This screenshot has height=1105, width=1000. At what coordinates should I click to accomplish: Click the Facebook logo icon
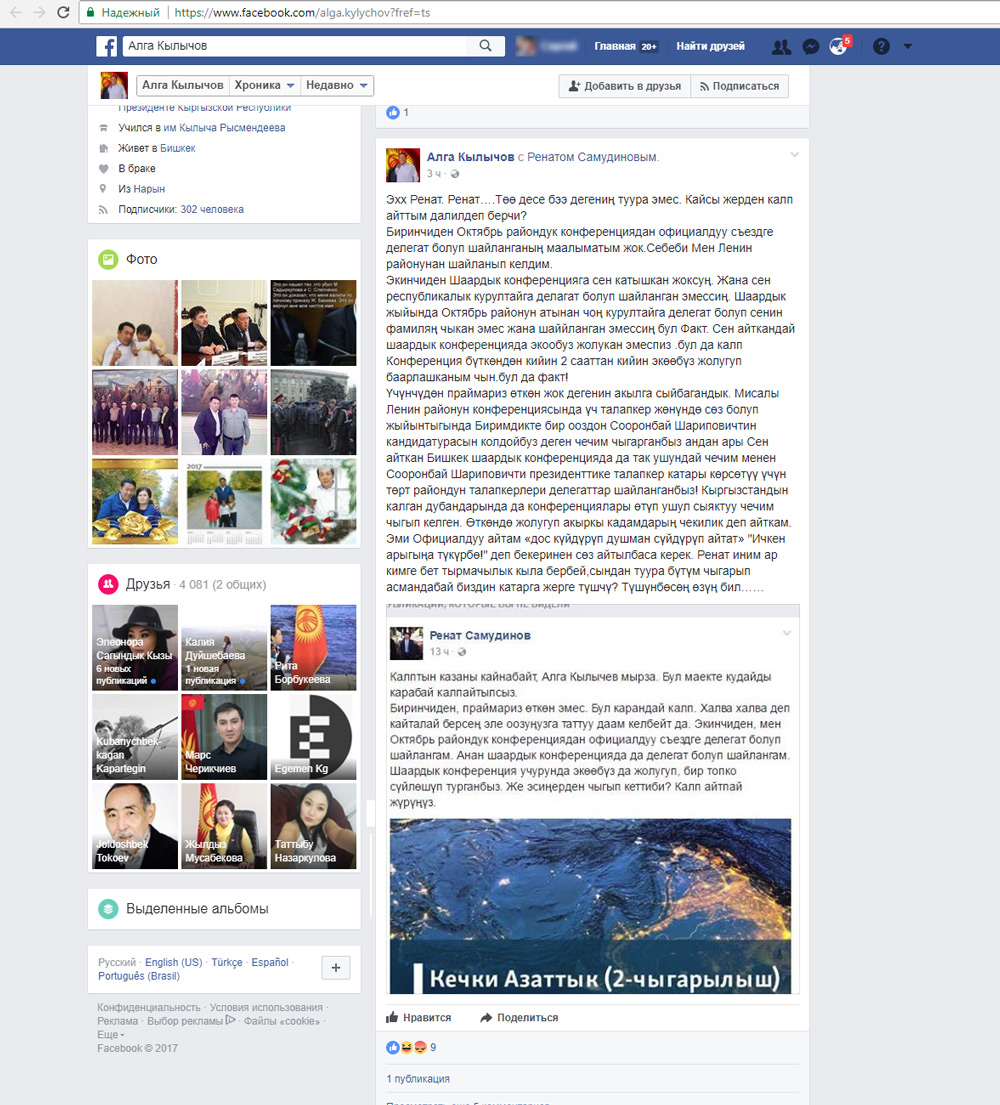(x=107, y=46)
